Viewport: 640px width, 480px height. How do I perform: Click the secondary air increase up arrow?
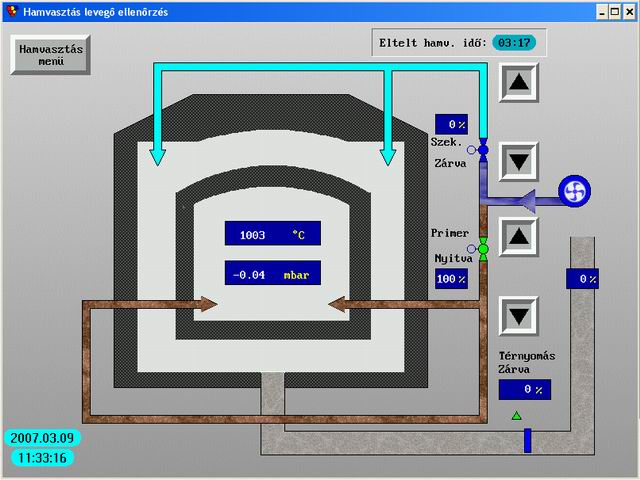(519, 82)
